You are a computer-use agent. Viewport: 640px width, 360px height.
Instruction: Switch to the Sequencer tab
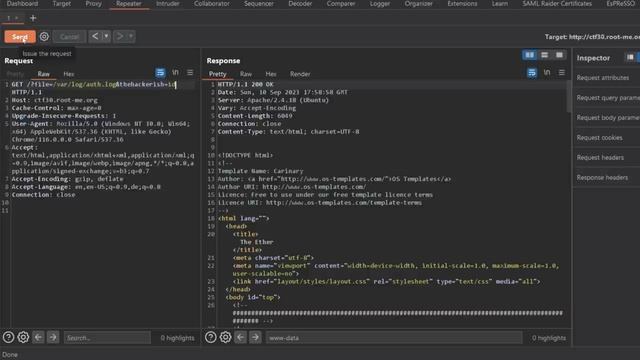pyautogui.click(x=259, y=4)
